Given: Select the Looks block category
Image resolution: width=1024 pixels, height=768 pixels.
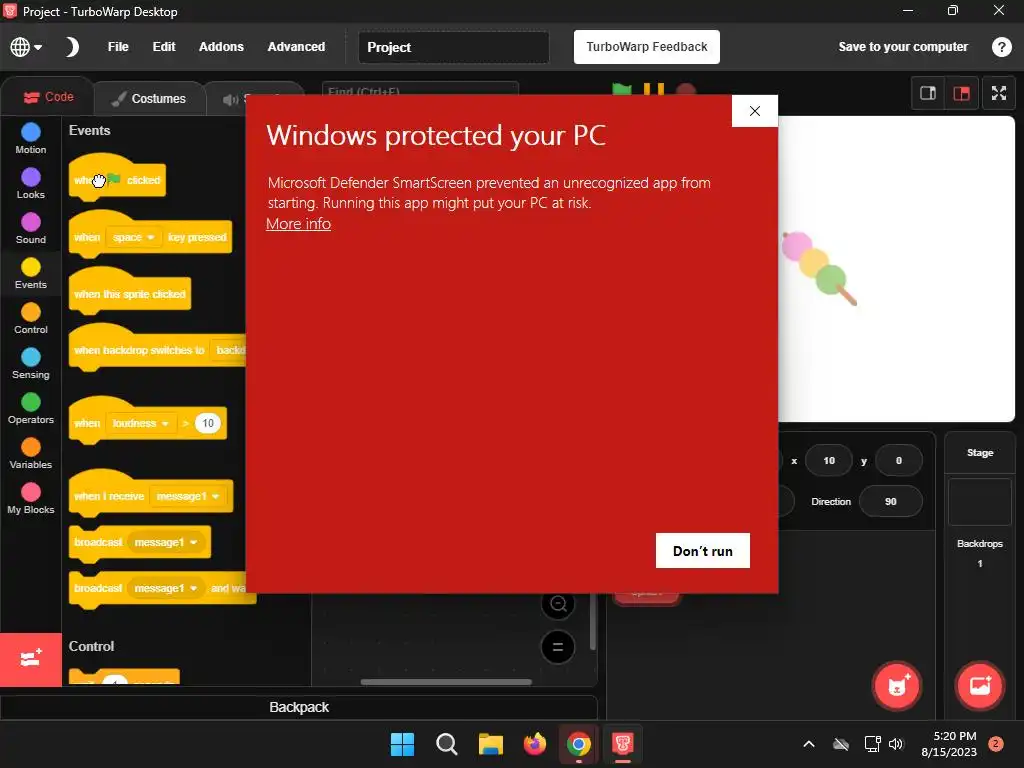Looking at the screenshot, I should click(x=31, y=184).
